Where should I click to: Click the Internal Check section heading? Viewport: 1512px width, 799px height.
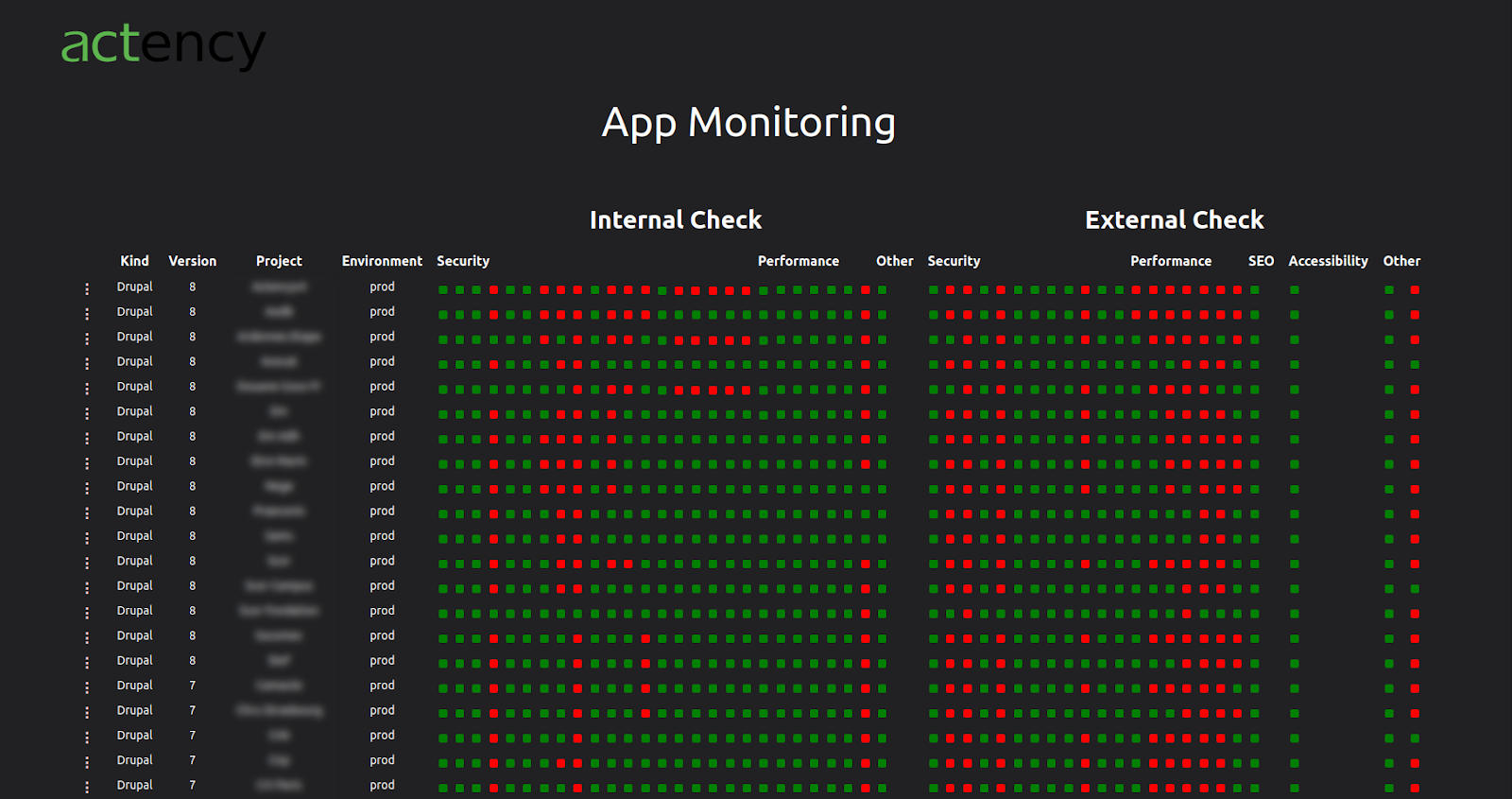676,220
